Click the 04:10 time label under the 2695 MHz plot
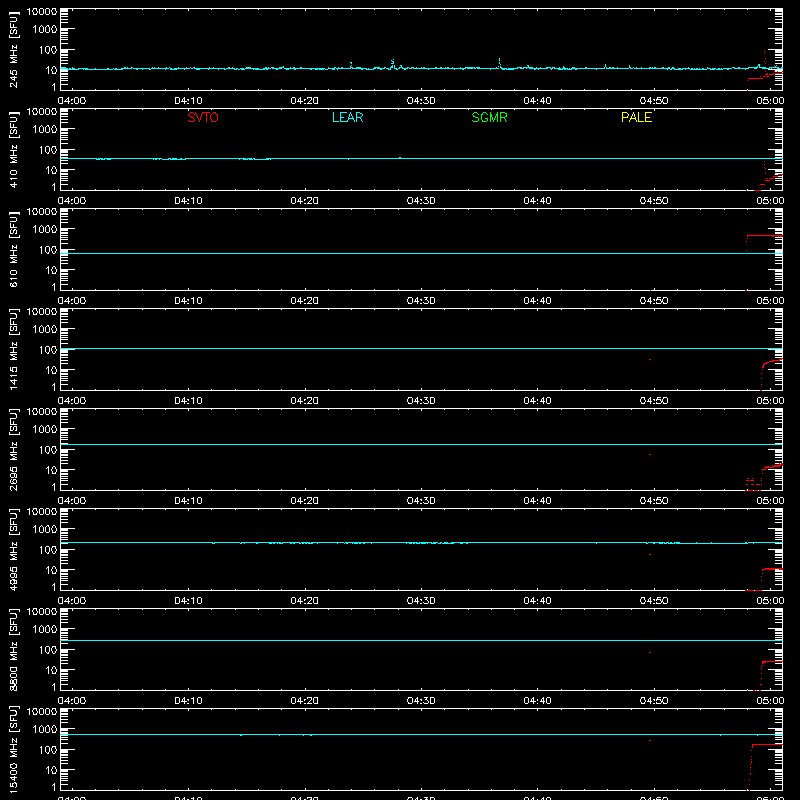The height and width of the screenshot is (800, 800). pyautogui.click(x=188, y=501)
